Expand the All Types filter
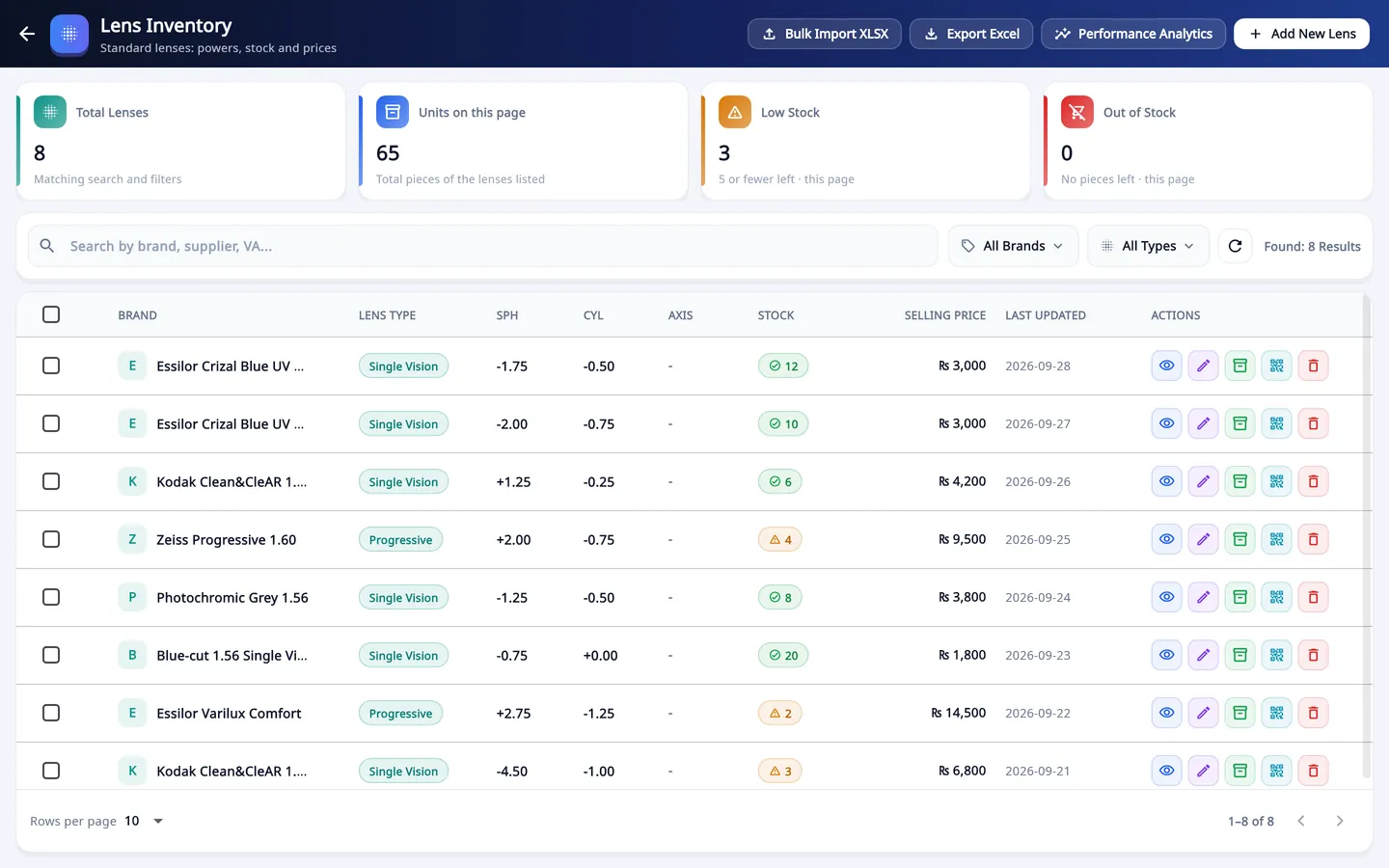 [x=1148, y=246]
